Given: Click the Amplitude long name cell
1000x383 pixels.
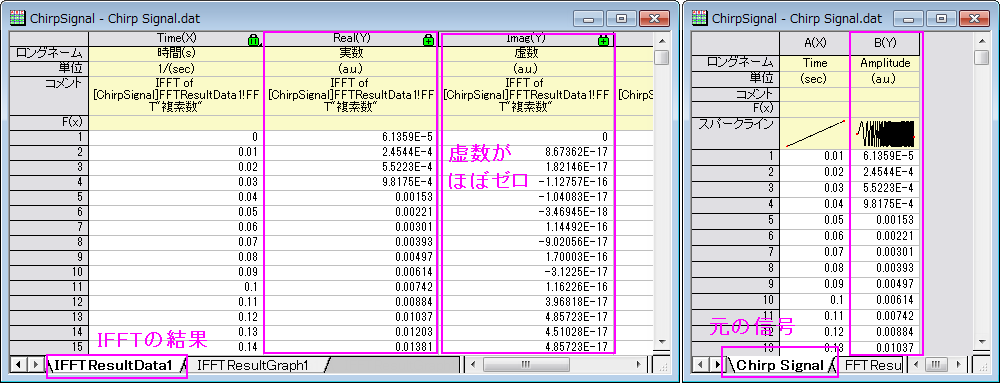Looking at the screenshot, I should coord(885,64).
